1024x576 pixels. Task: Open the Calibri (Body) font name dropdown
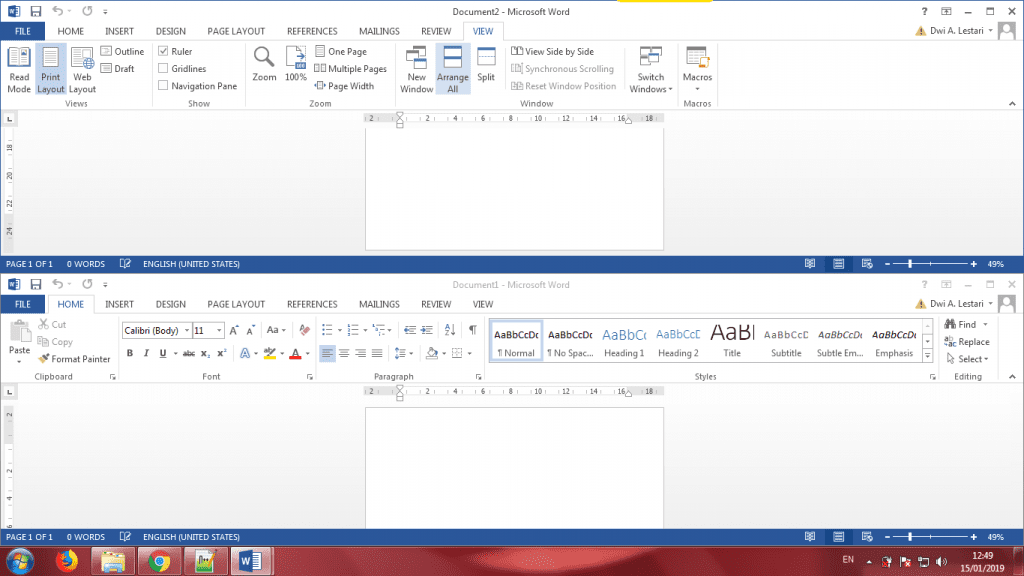[x=186, y=331]
